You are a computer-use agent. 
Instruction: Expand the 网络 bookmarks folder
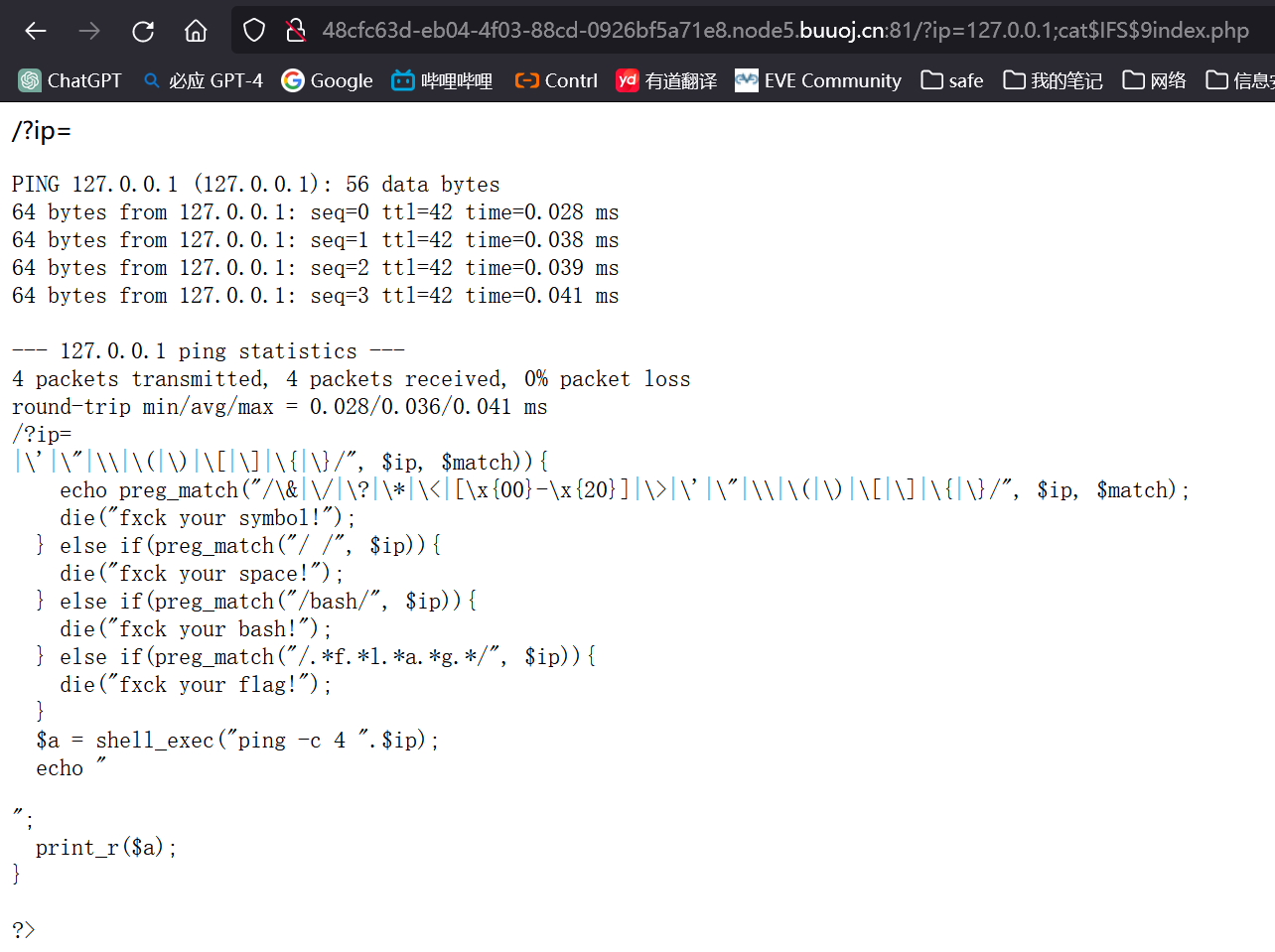coord(1154,80)
